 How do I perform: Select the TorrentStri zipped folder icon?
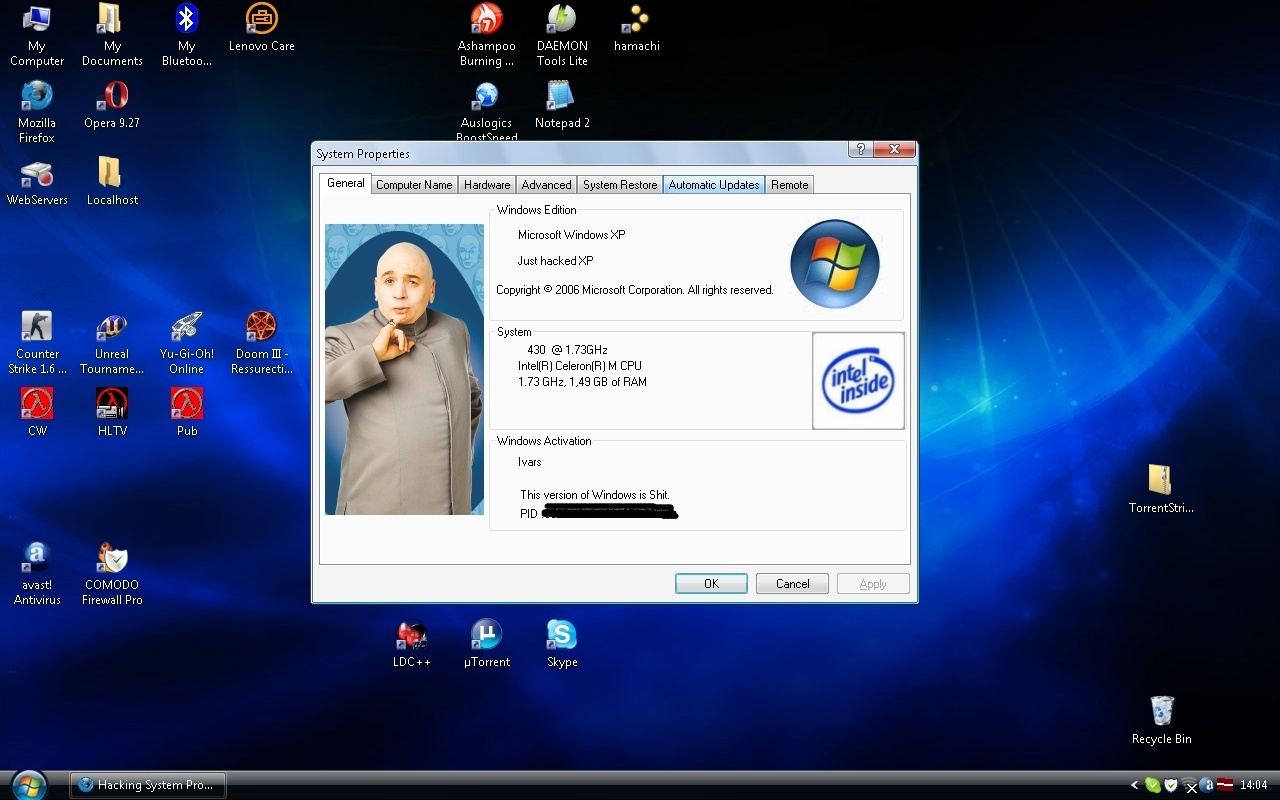point(1161,489)
